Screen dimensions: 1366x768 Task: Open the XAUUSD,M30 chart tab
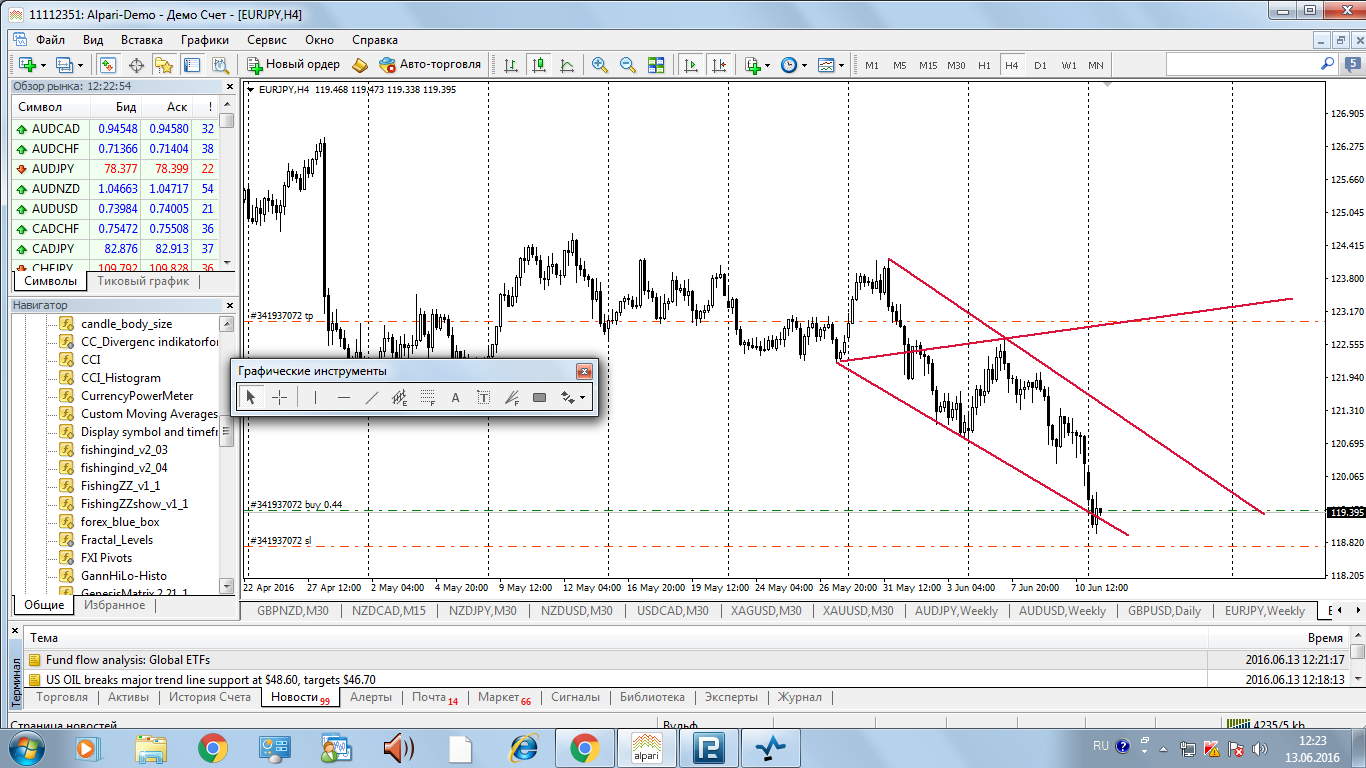(858, 611)
